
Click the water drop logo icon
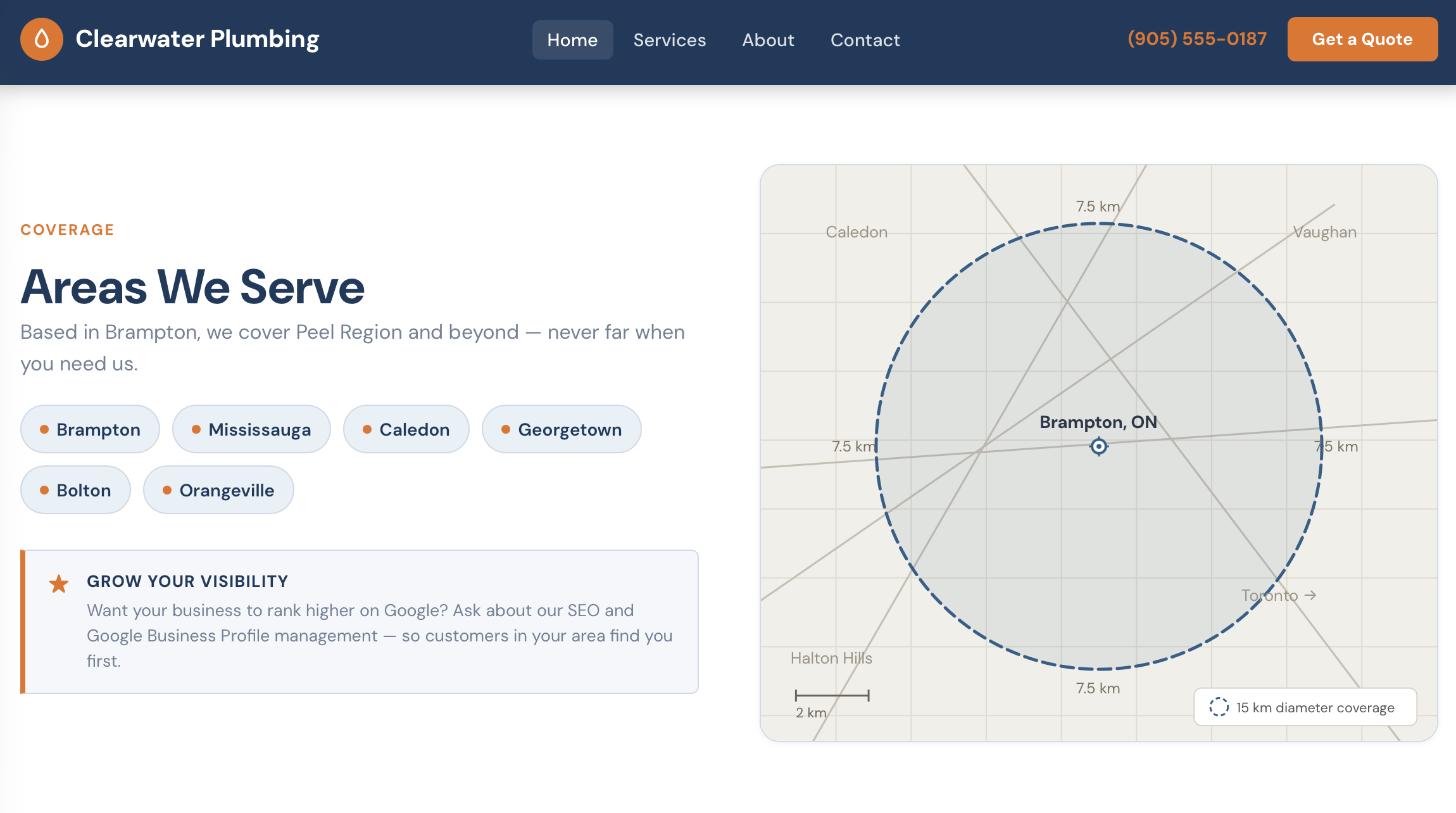[42, 39]
